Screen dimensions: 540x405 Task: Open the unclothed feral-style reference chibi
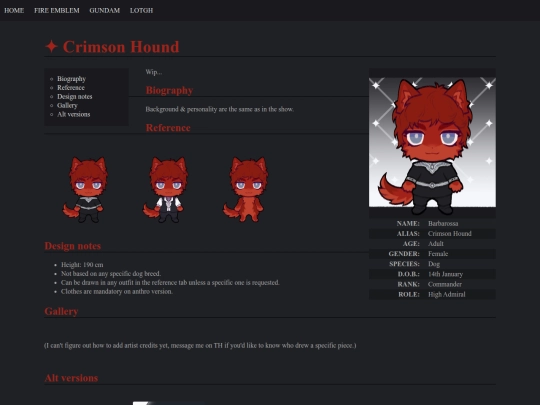point(246,189)
